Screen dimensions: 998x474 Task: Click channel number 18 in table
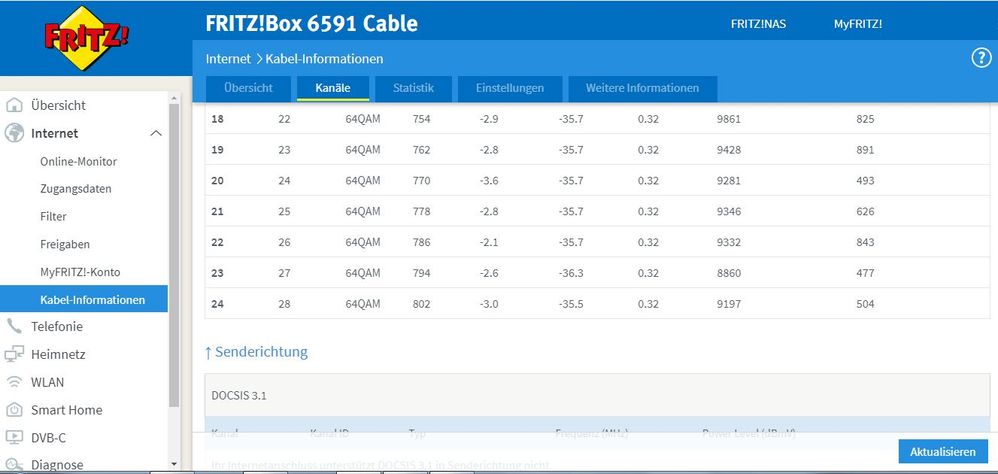click(217, 119)
